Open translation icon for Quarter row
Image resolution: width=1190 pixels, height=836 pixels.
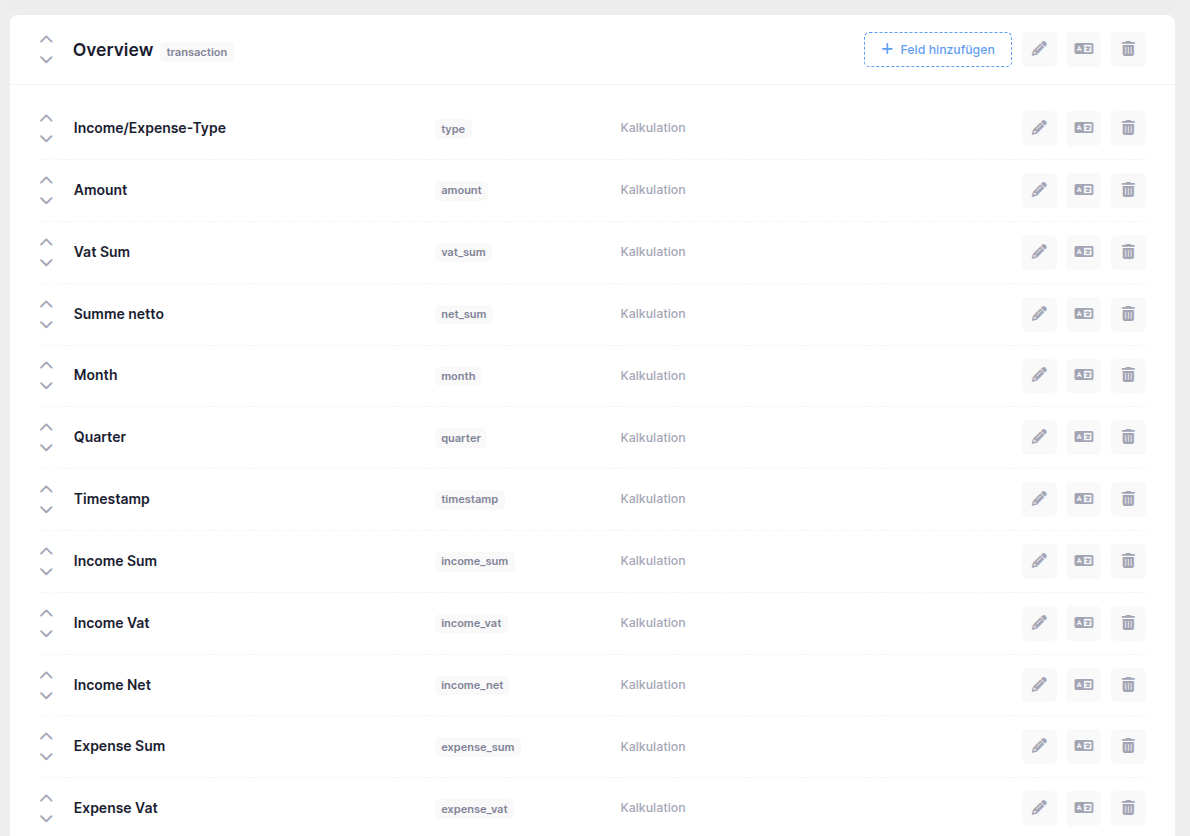coord(1083,437)
